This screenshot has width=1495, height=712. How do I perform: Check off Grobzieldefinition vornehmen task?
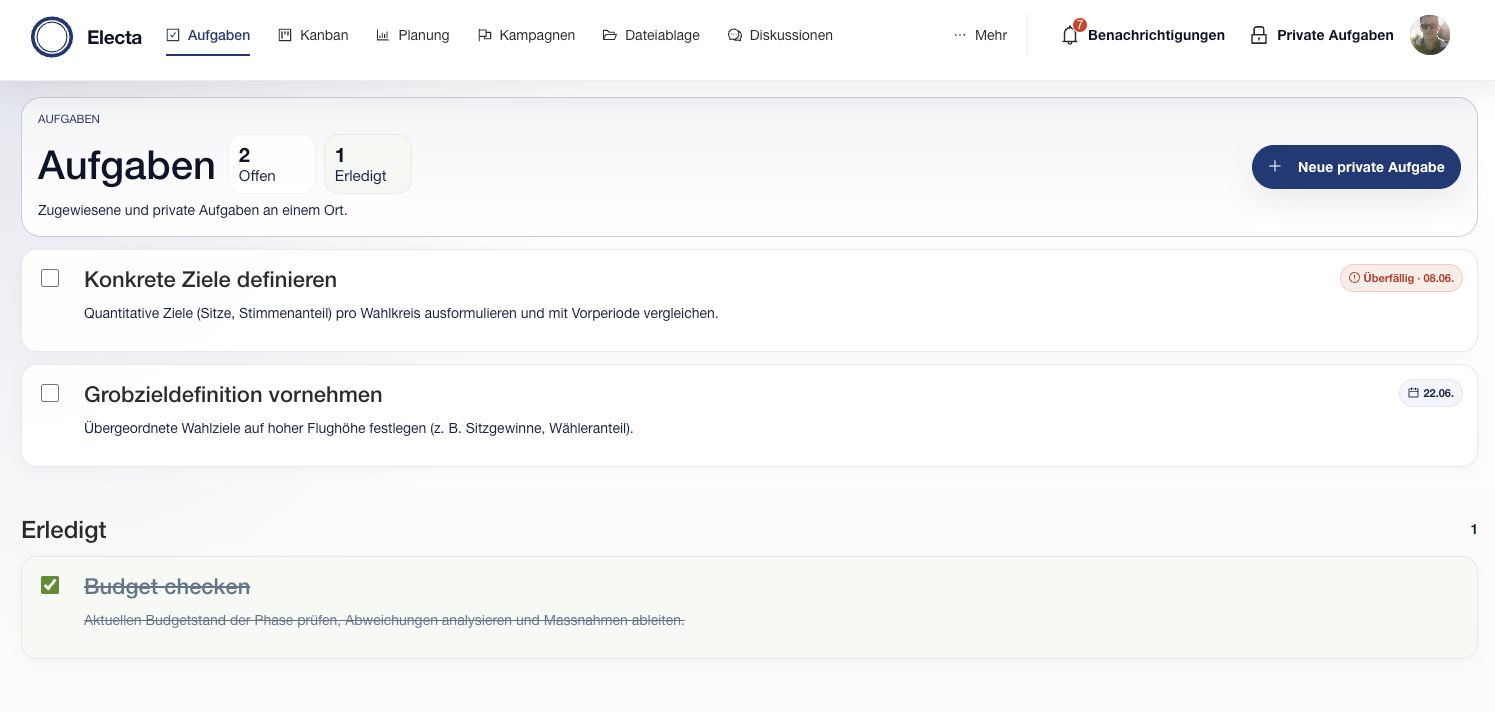tap(50, 393)
